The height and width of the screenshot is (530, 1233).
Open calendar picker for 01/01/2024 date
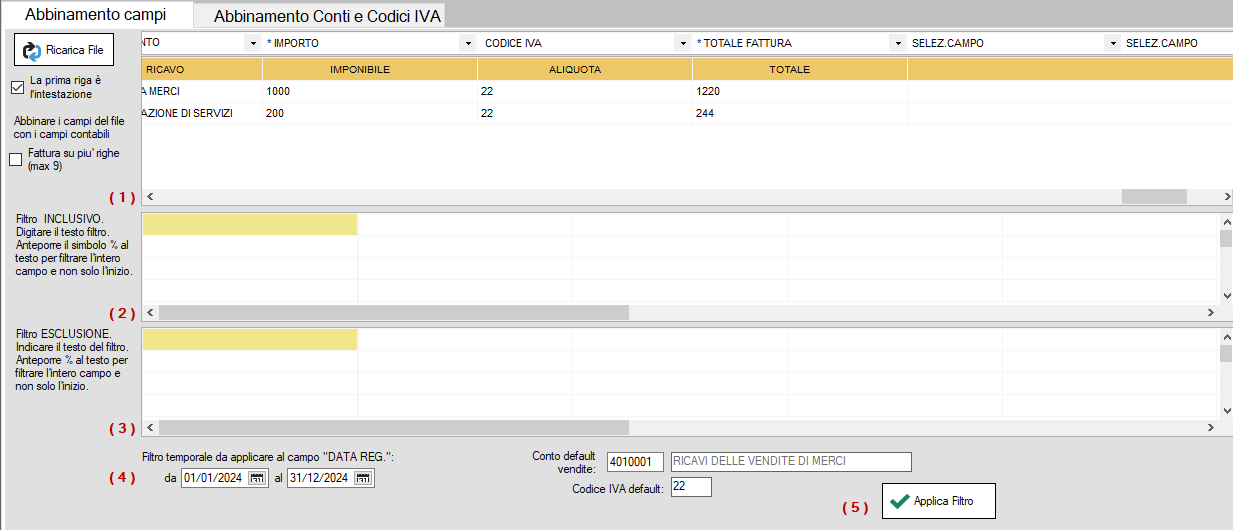(x=257, y=478)
